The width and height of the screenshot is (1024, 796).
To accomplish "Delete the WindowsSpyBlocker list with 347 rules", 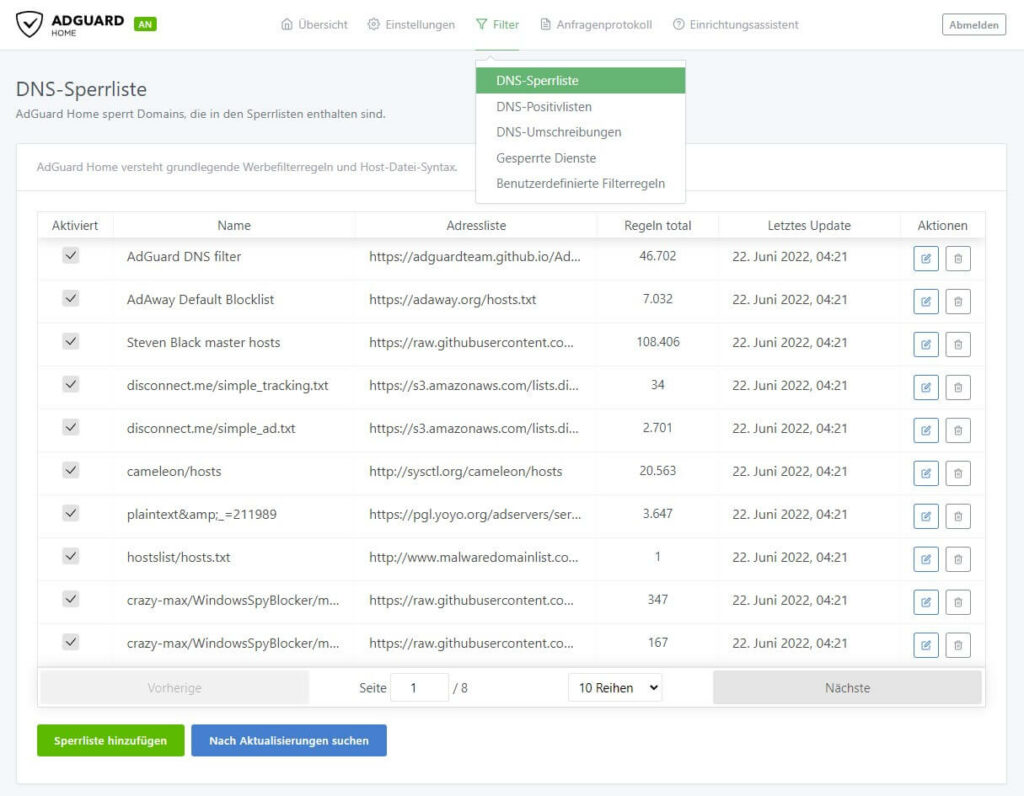I will click(x=957, y=602).
